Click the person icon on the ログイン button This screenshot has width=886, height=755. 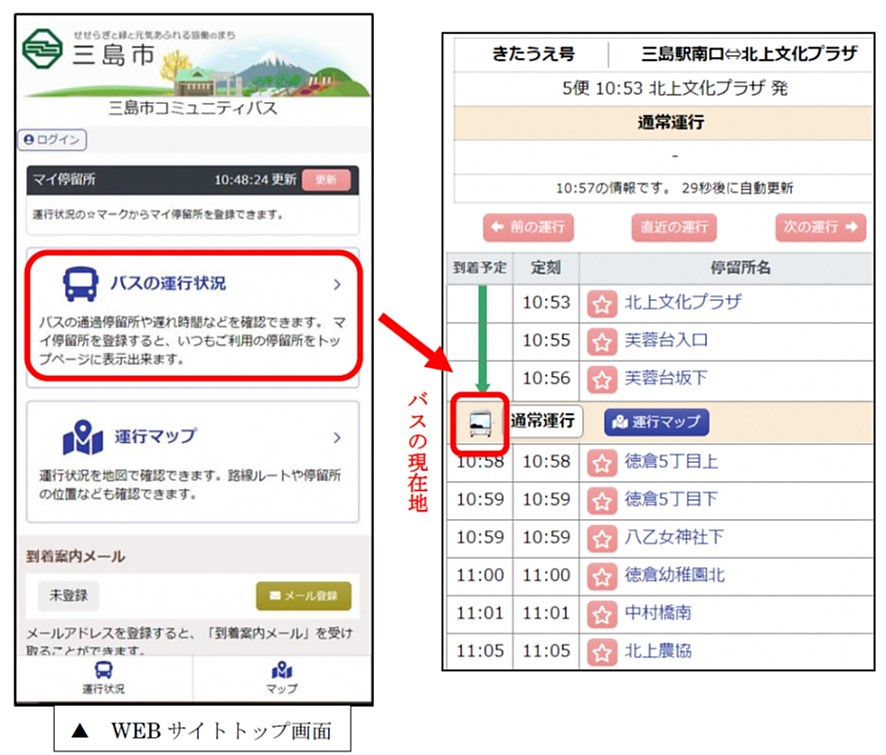[x=30, y=138]
